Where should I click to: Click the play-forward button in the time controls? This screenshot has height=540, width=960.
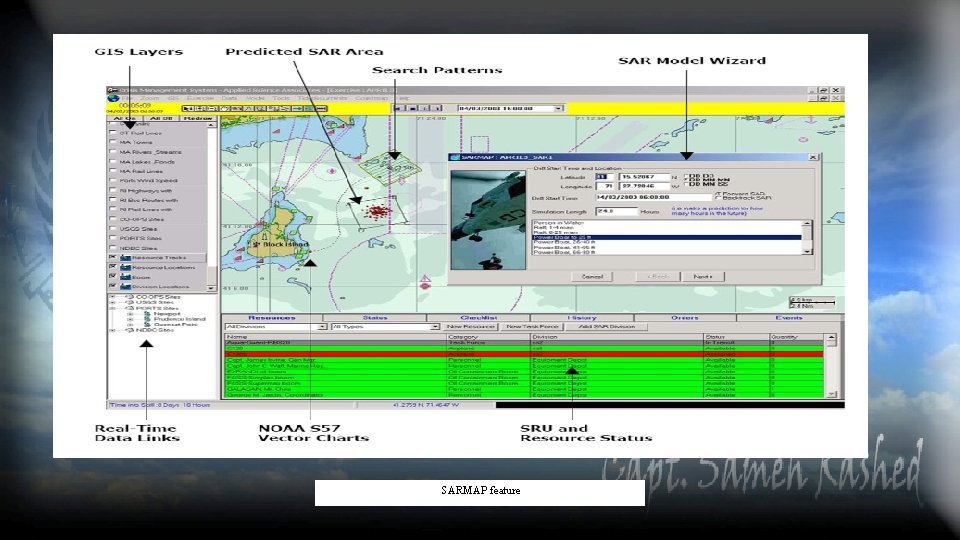(x=437, y=108)
